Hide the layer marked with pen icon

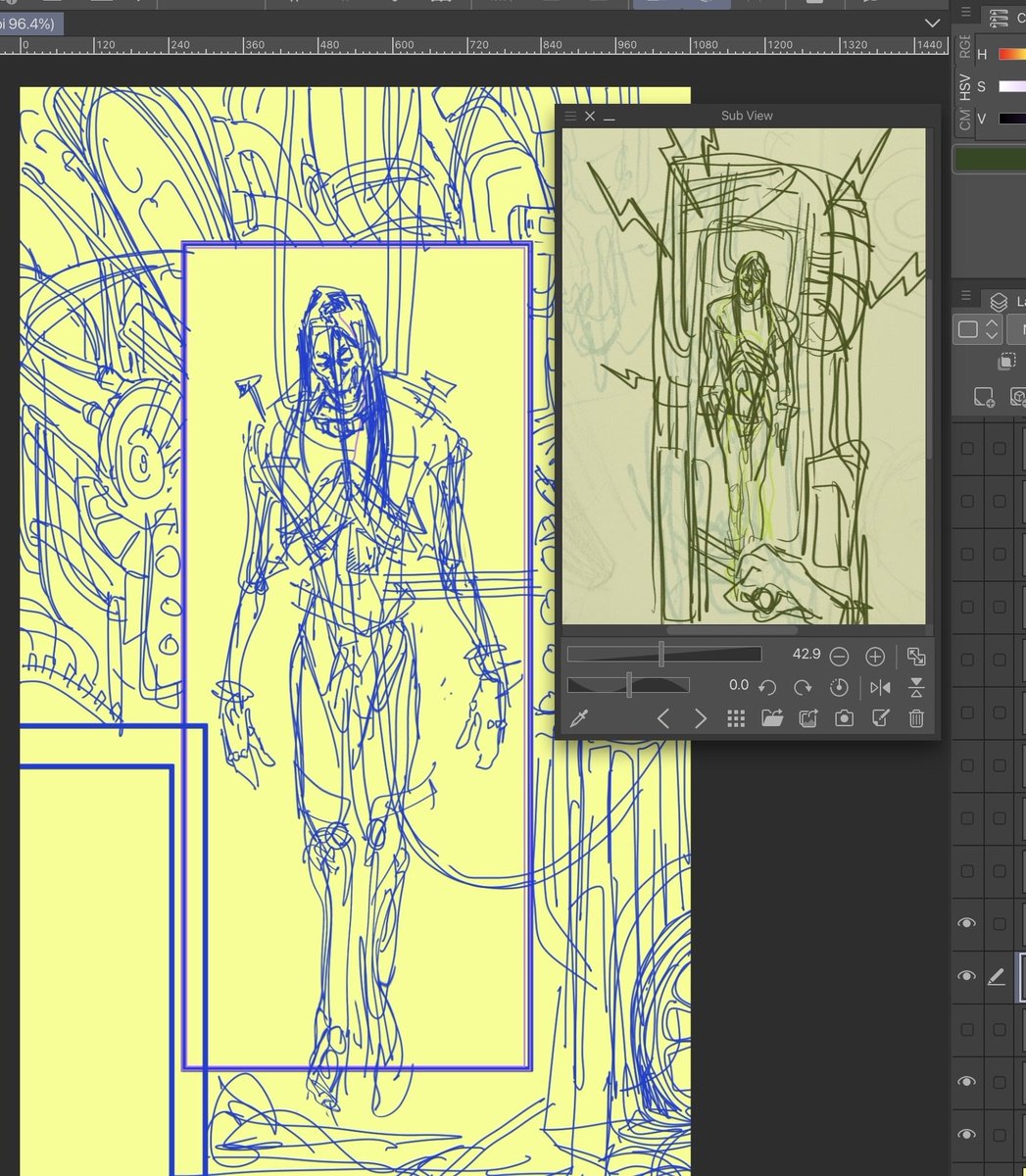click(x=967, y=976)
